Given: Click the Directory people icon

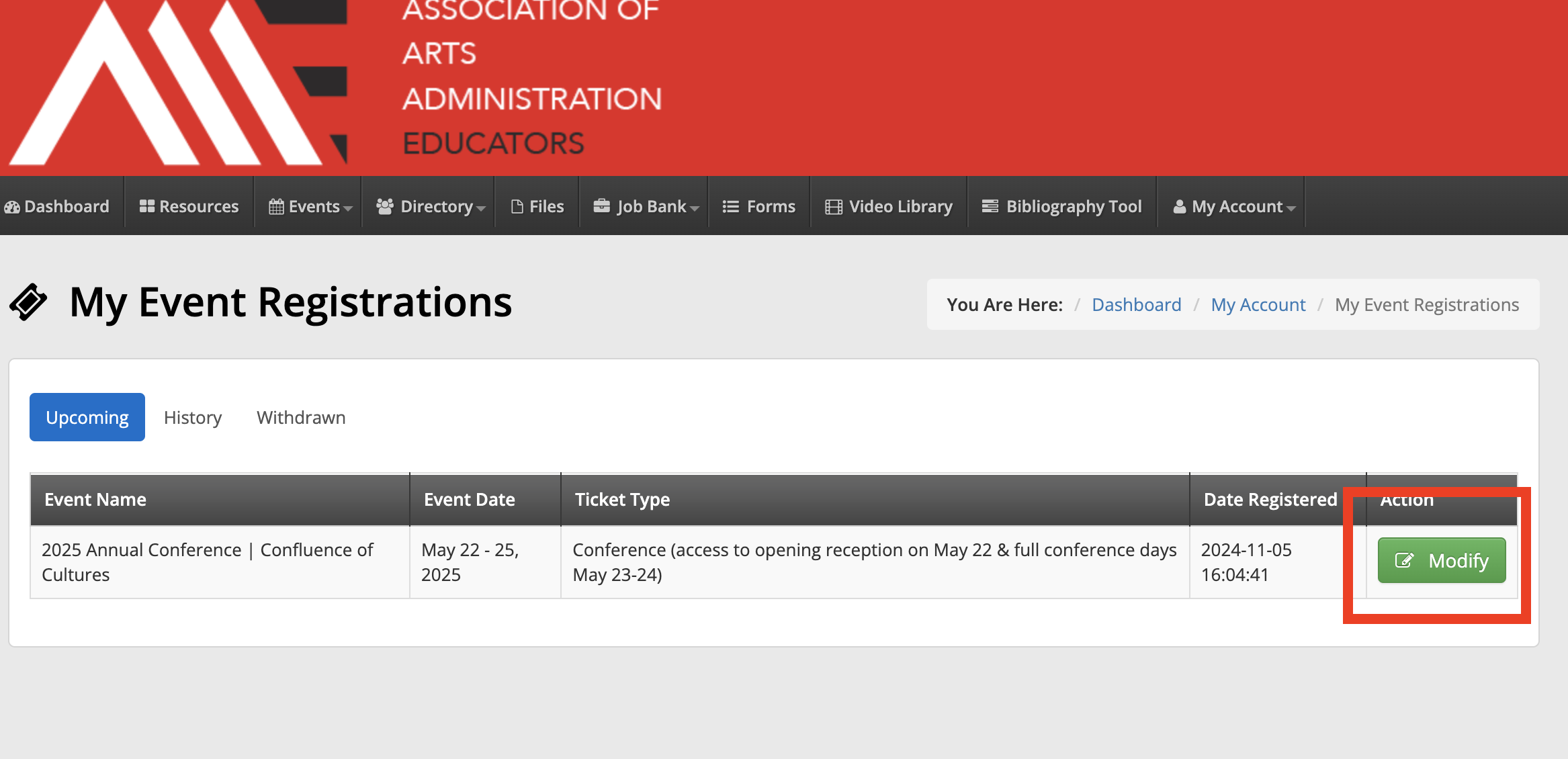Looking at the screenshot, I should [x=385, y=206].
